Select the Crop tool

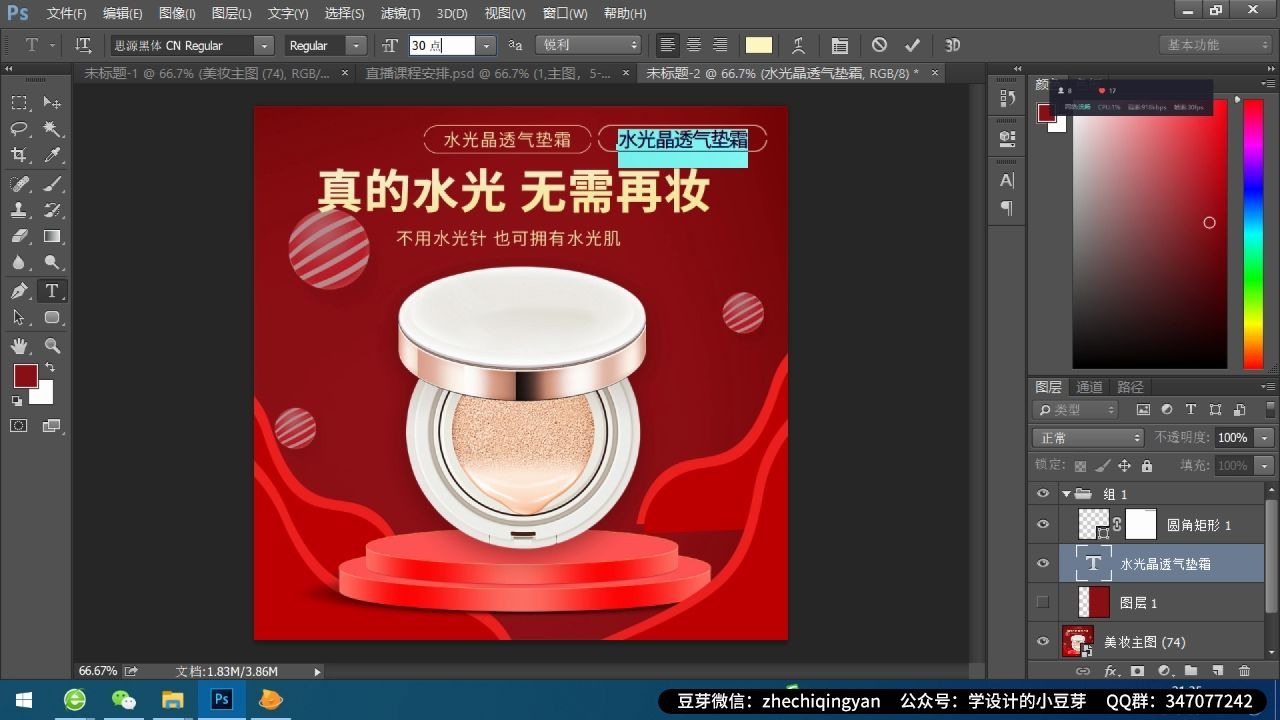click(19, 155)
